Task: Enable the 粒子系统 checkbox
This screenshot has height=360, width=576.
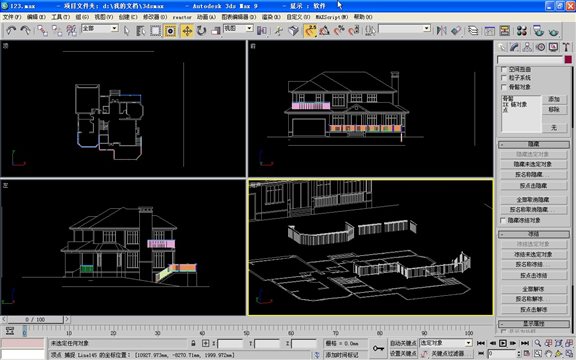Action: click(504, 78)
